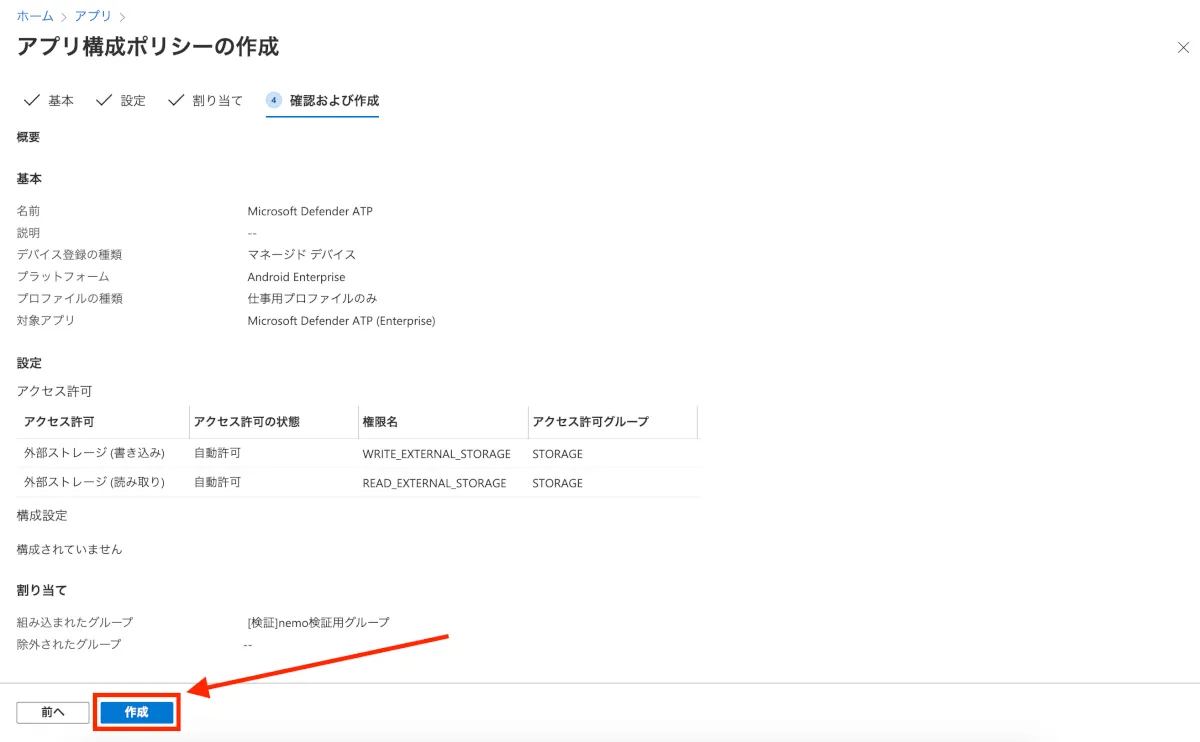Viewport: 1200px width, 742px height.
Task: Click the checkmark icon beside 割り当て
Action: pyautogui.click(x=176, y=100)
